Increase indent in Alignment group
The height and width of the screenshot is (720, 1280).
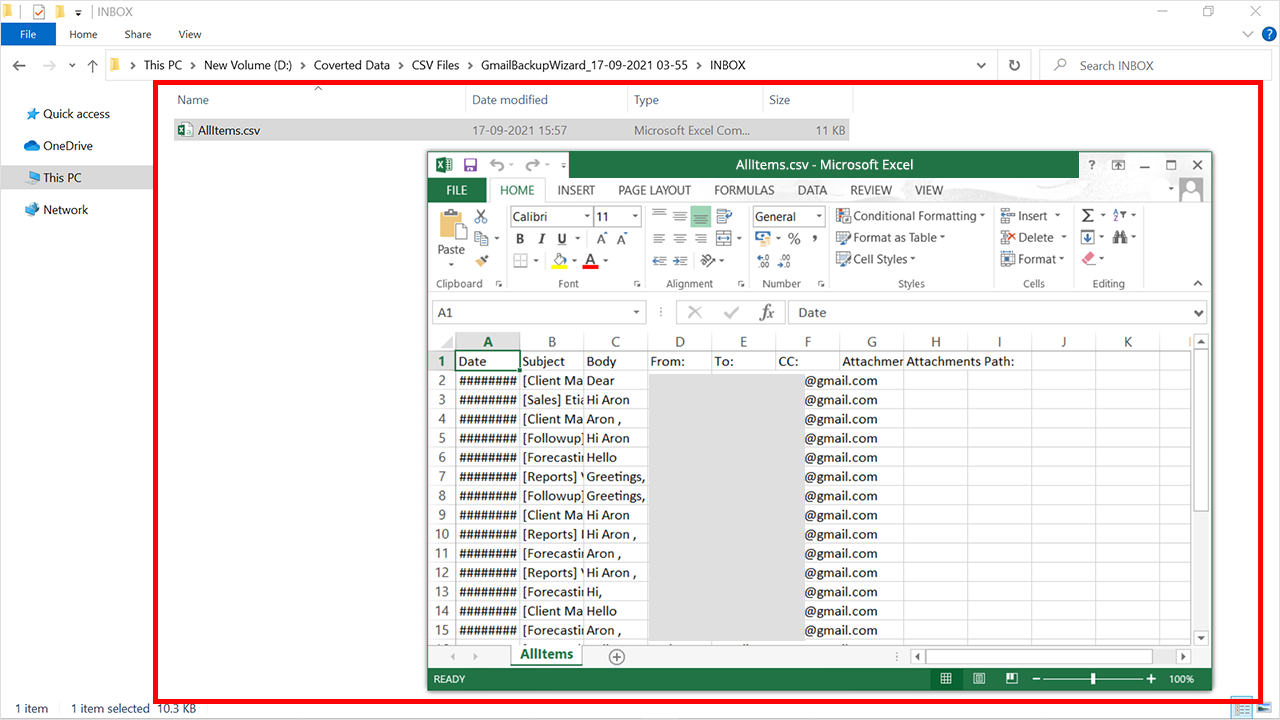pos(680,260)
